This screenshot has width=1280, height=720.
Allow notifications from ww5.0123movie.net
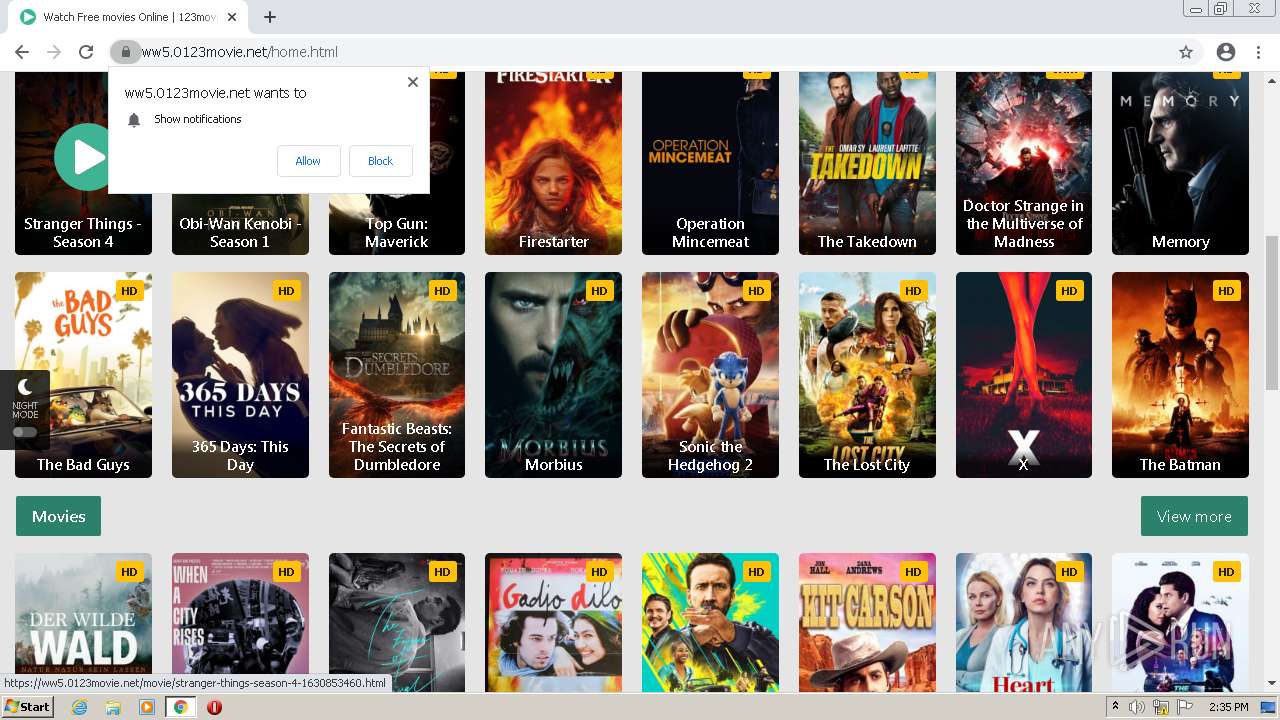pyautogui.click(x=308, y=161)
